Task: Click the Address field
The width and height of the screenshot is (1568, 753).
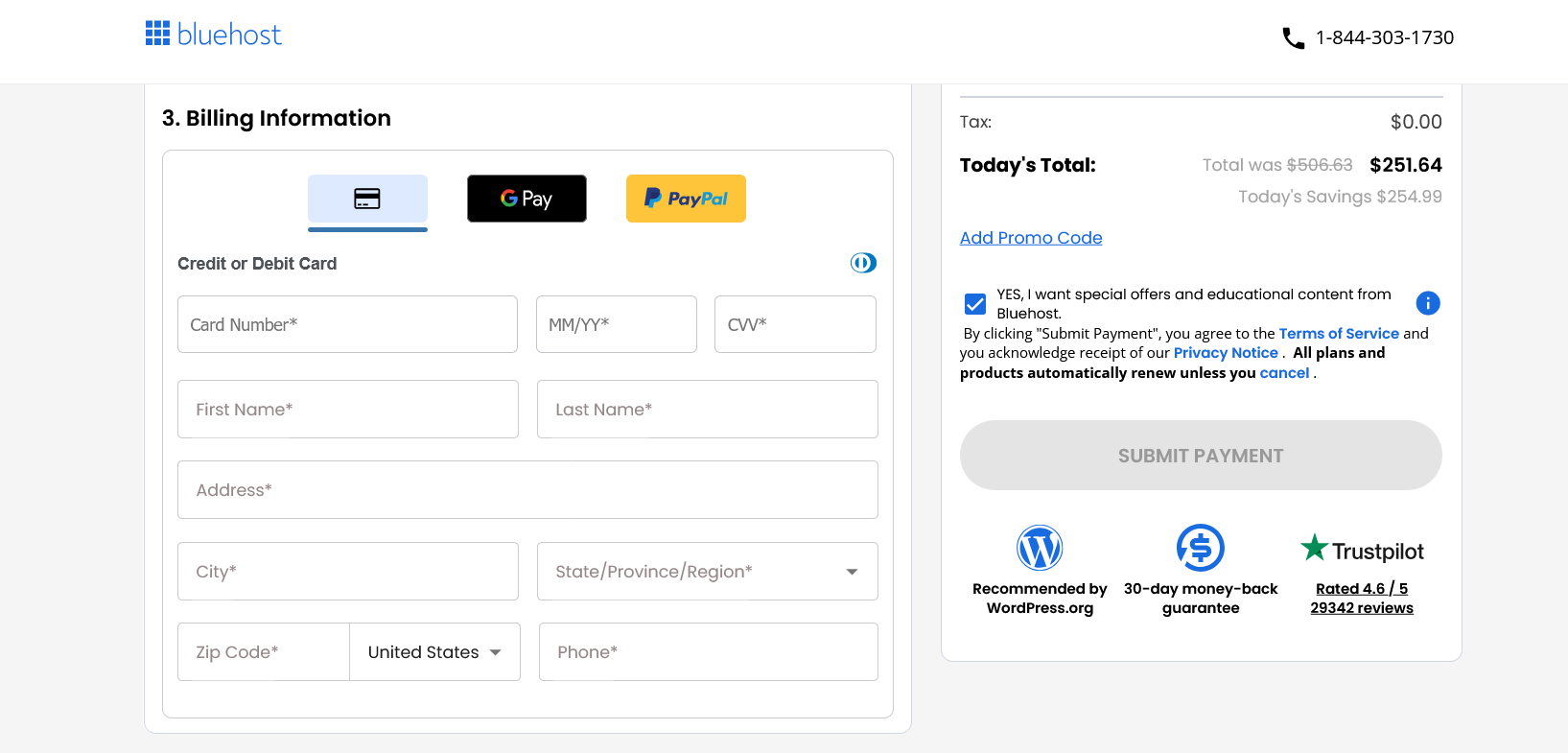Action: [527, 490]
